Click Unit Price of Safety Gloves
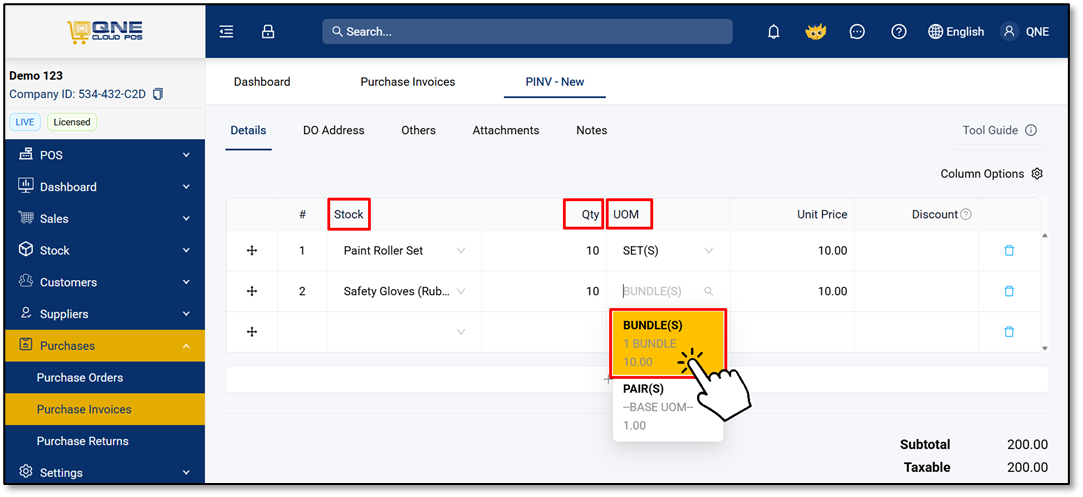 coord(792,291)
